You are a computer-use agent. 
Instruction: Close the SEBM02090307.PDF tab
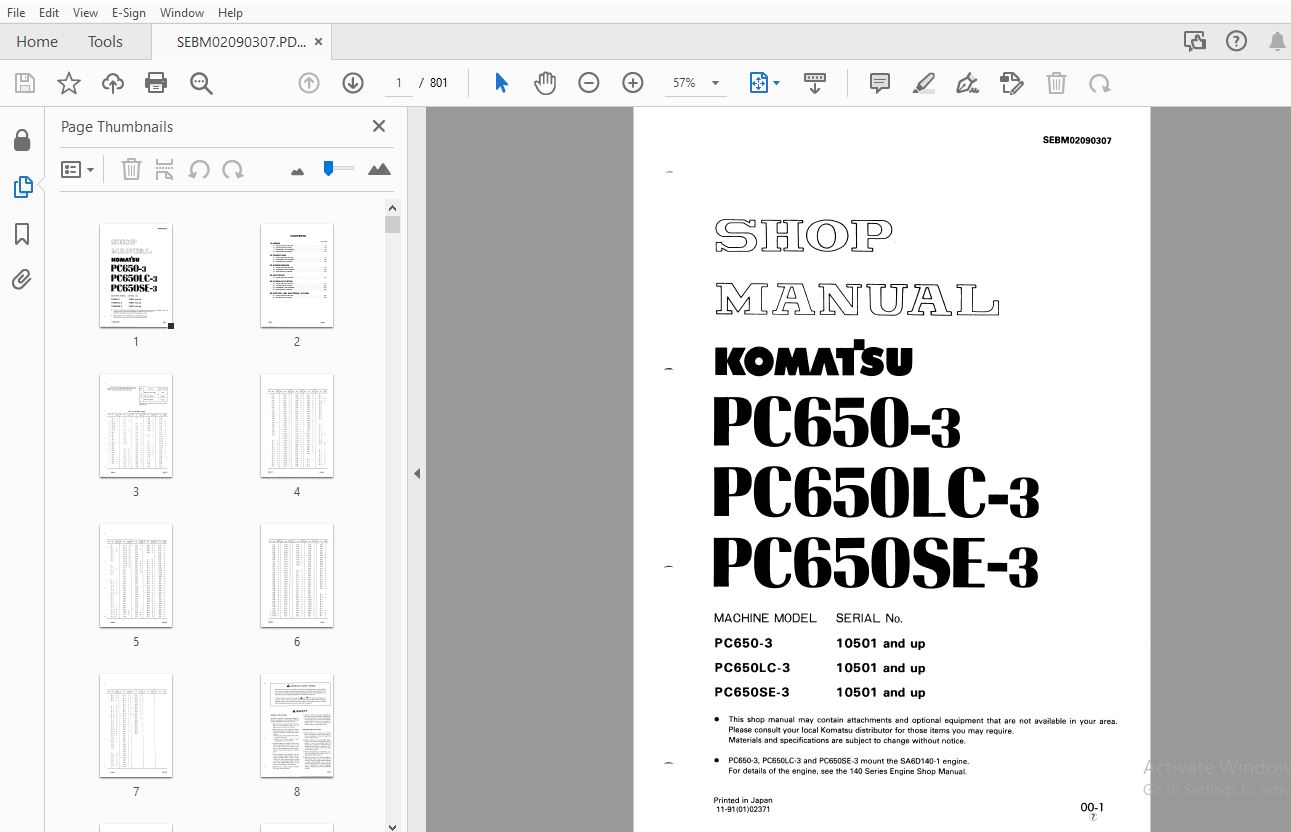(318, 42)
